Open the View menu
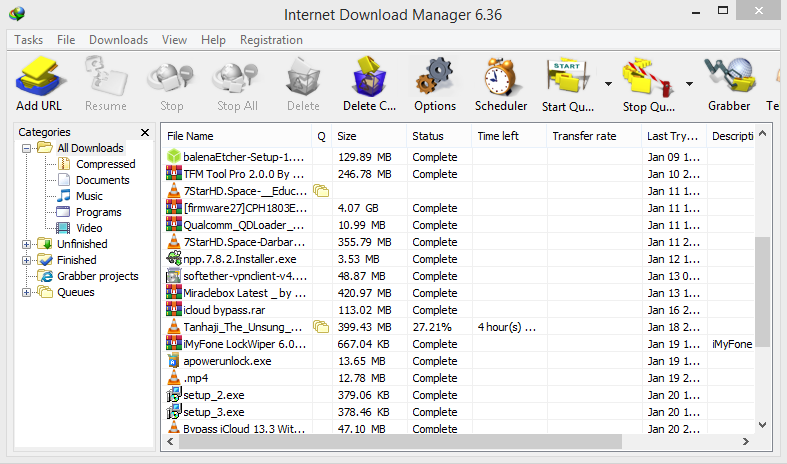 [x=174, y=40]
